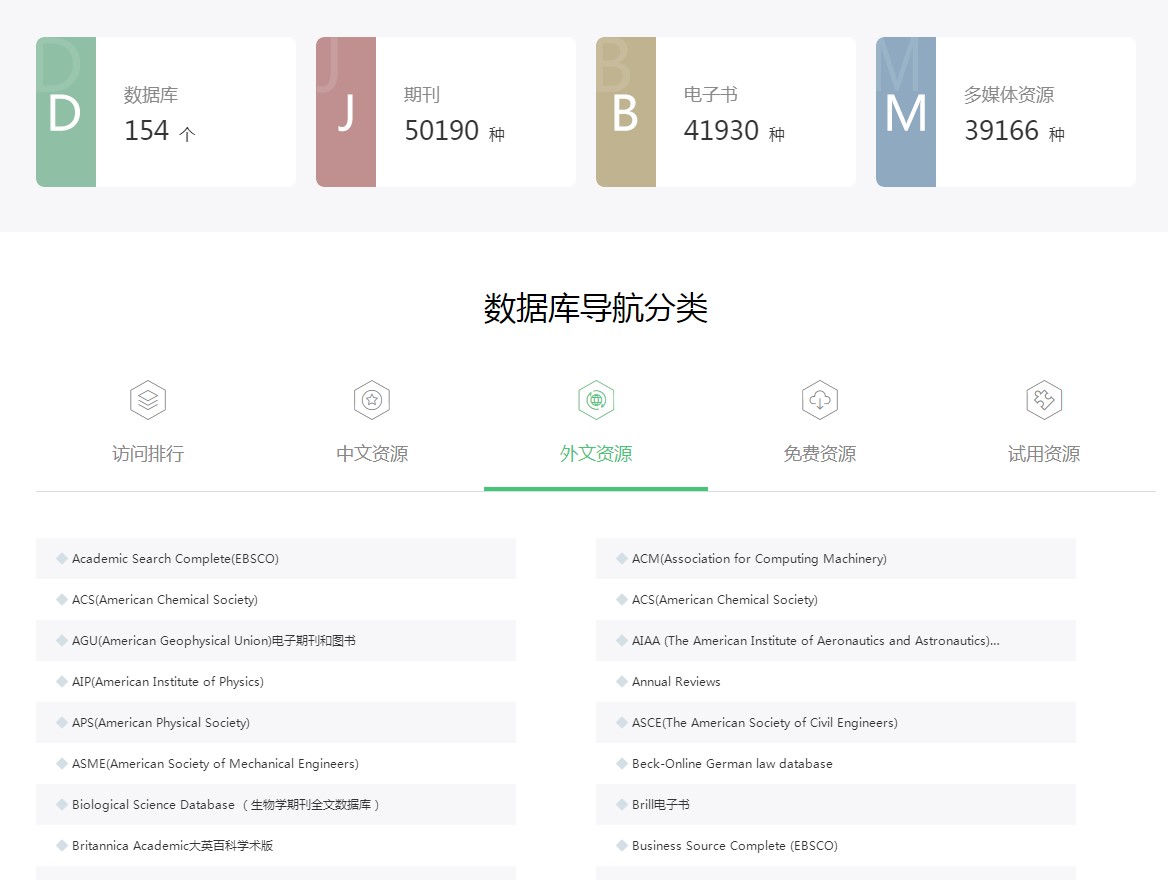This screenshot has width=1168, height=880.
Task: Click the 外文资源 globe hexagon icon
Action: (x=596, y=400)
